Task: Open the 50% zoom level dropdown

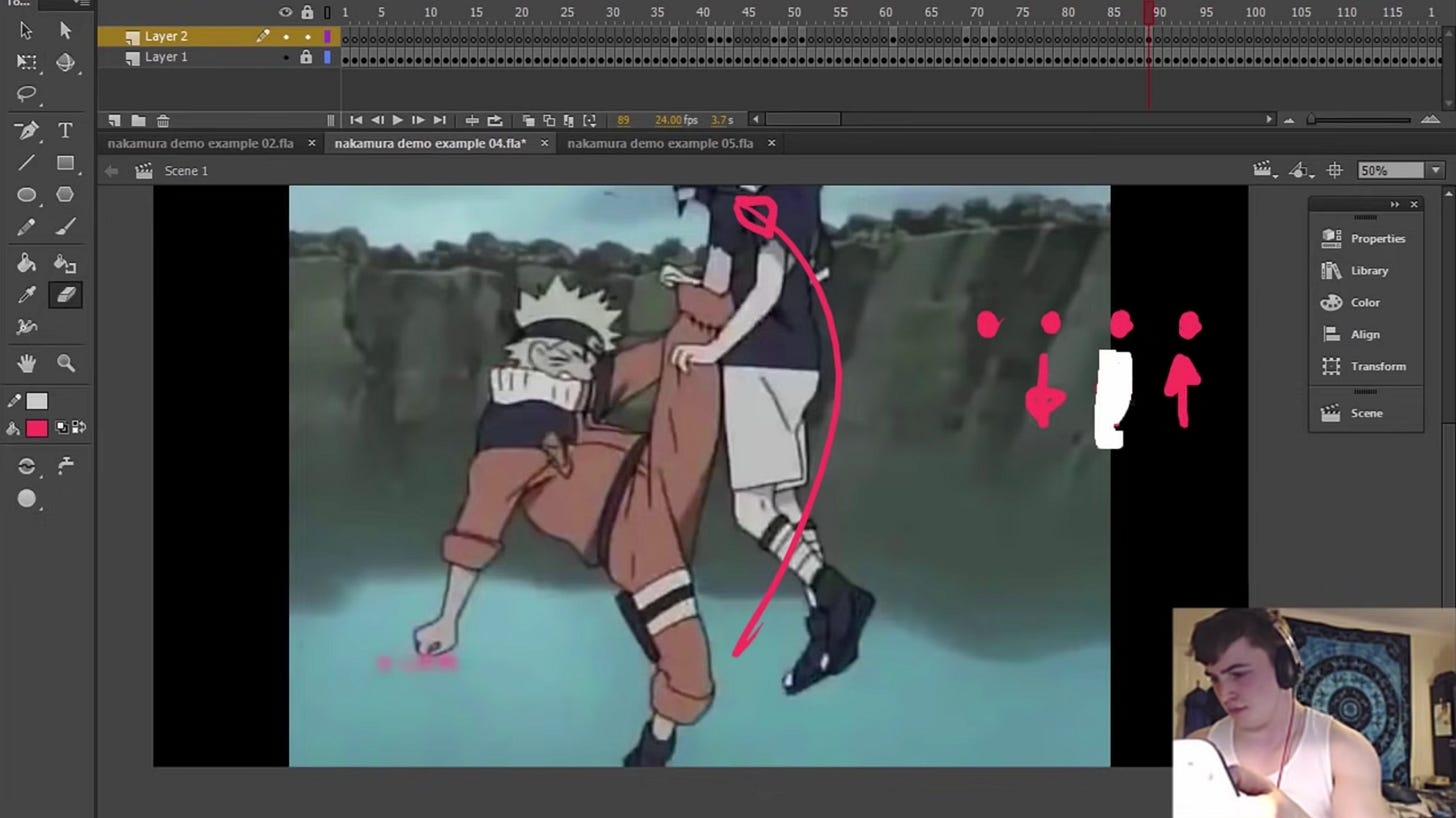Action: tap(1437, 171)
